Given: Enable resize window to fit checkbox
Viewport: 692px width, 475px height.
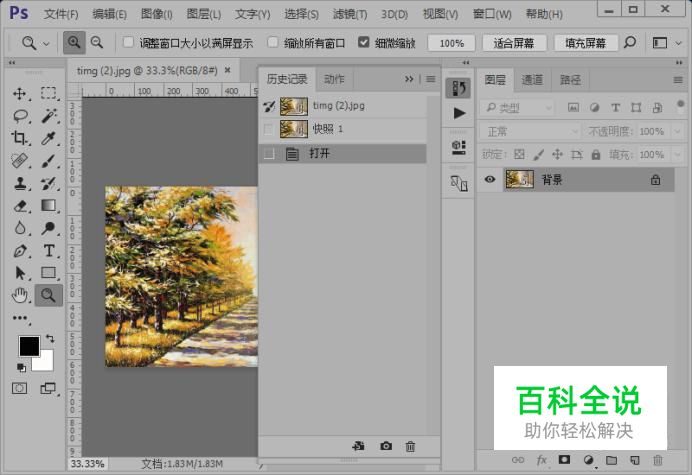Looking at the screenshot, I should tap(128, 42).
